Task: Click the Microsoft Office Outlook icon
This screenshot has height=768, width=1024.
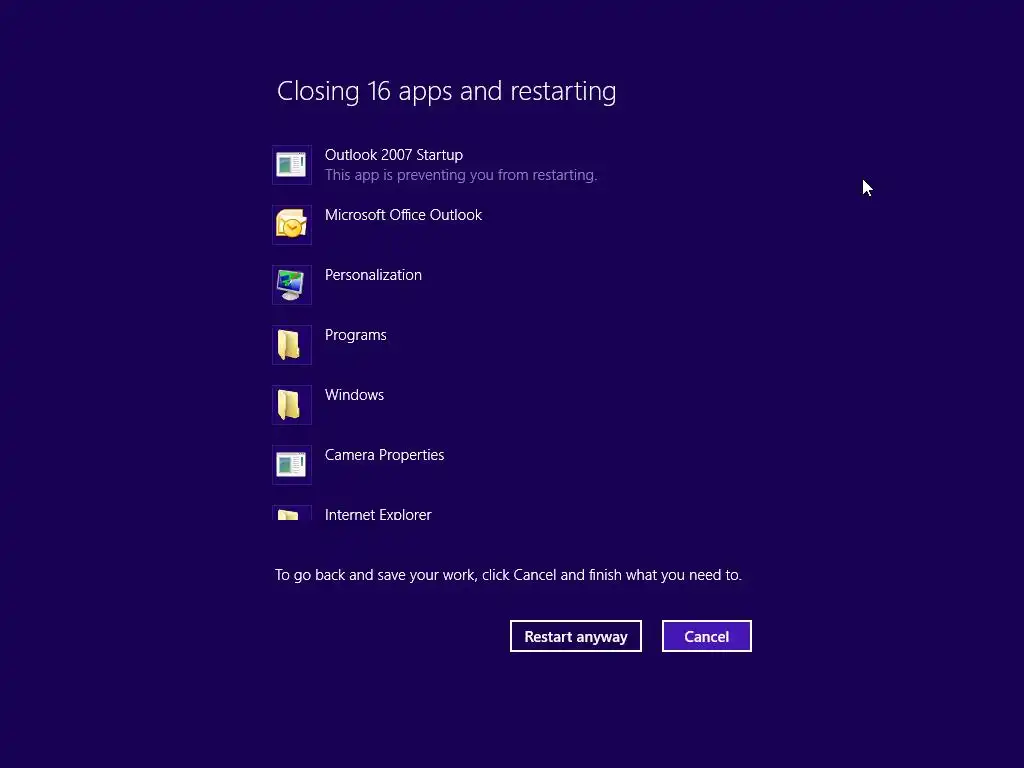Action: pos(292,225)
